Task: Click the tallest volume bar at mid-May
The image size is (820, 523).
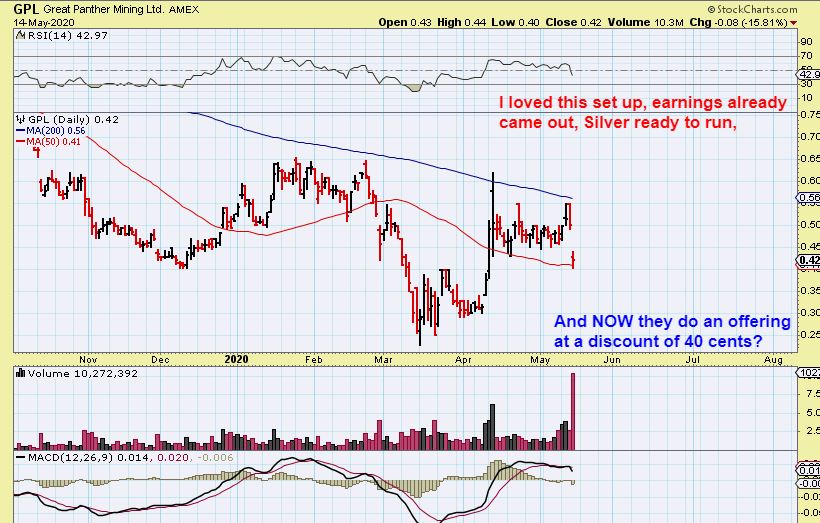Action: [573, 411]
